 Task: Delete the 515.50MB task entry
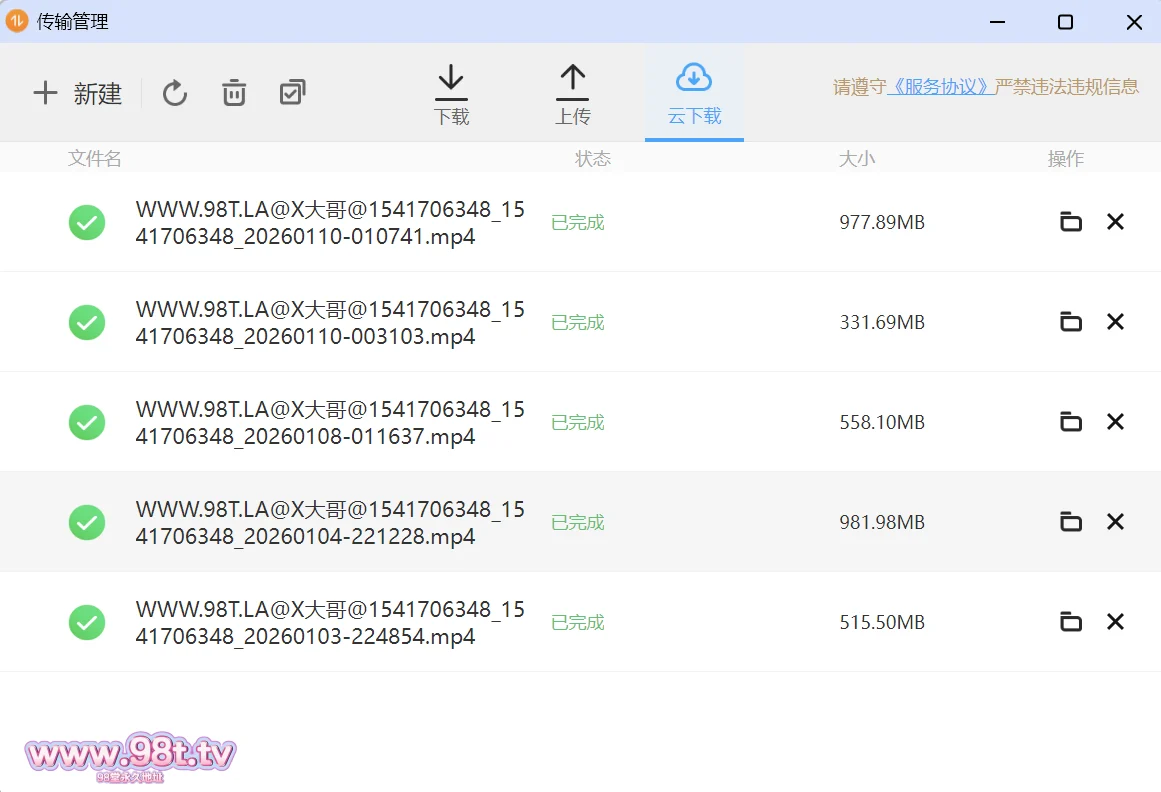(1115, 622)
